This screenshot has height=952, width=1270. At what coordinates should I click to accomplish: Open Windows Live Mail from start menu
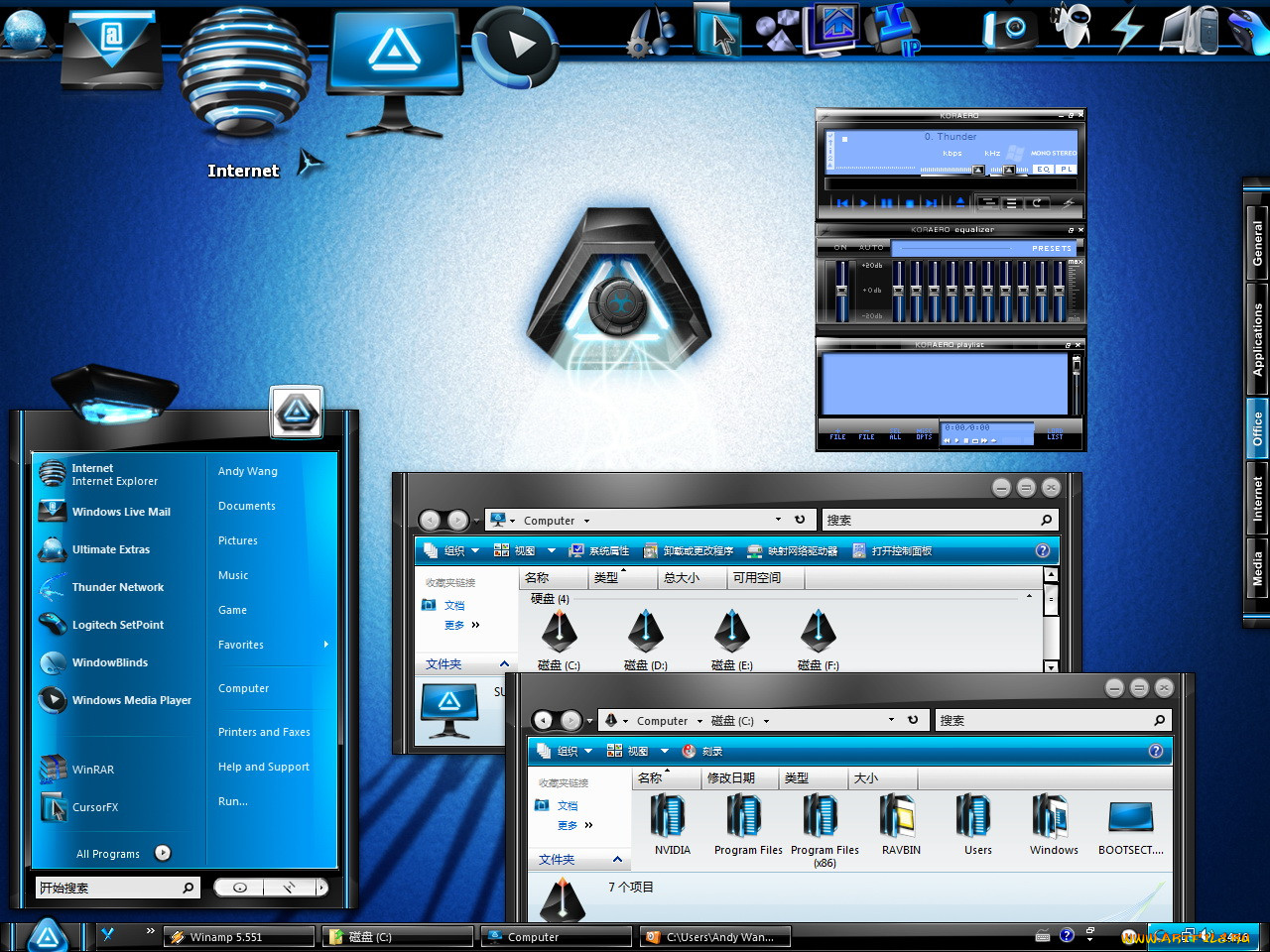[120, 512]
